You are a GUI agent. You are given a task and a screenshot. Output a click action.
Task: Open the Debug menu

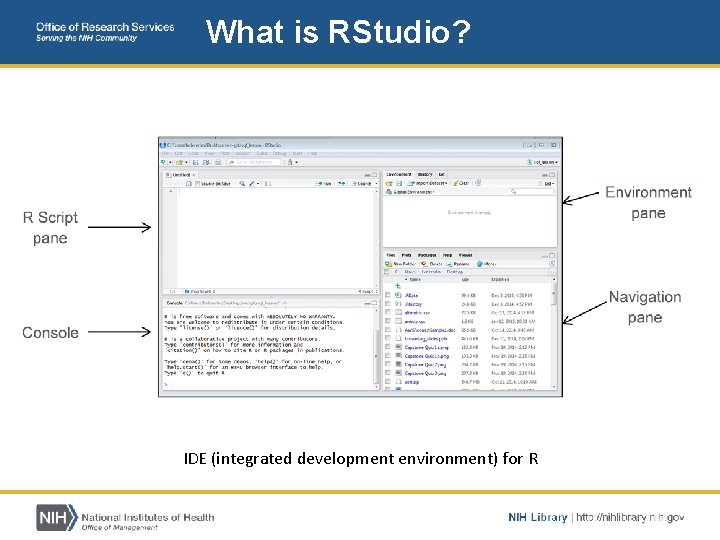(x=279, y=153)
